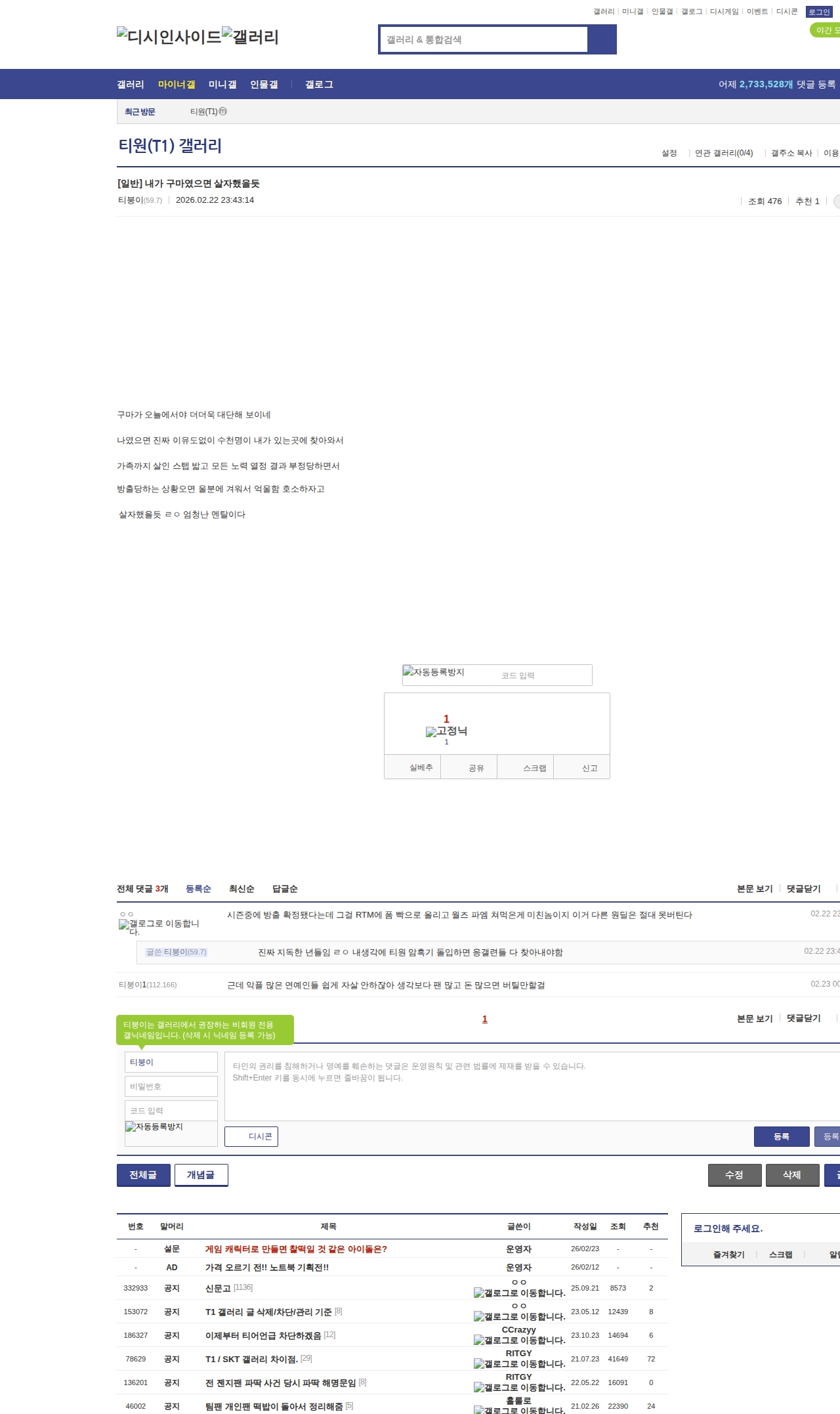Click the 최근 방문 label
This screenshot has width=840, height=1414.
tap(140, 112)
